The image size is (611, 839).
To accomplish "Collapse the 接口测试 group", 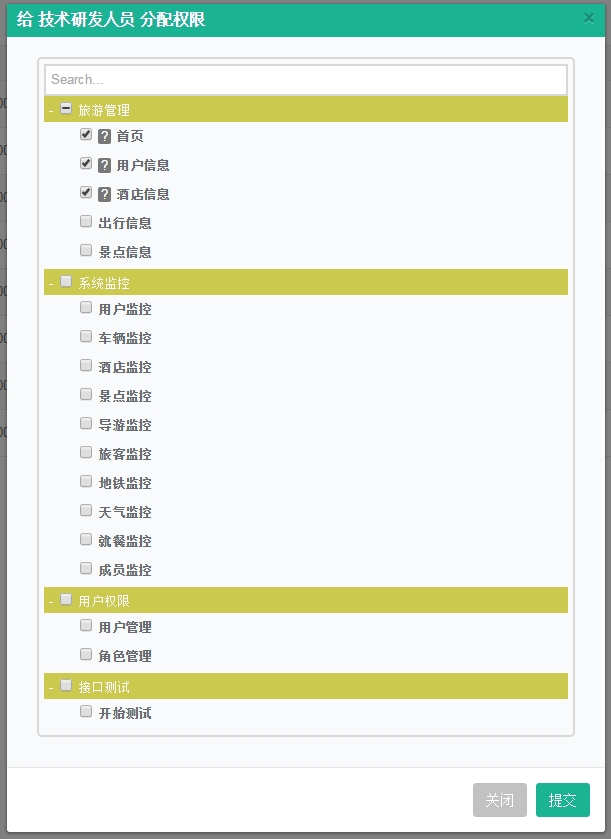I will [50, 686].
